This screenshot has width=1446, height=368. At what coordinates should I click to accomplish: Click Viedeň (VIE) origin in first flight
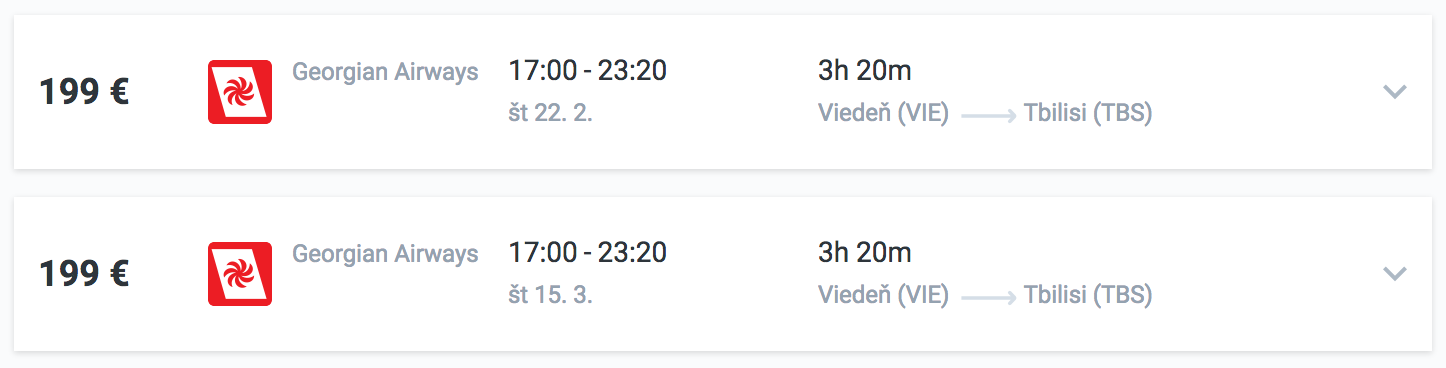click(x=884, y=114)
